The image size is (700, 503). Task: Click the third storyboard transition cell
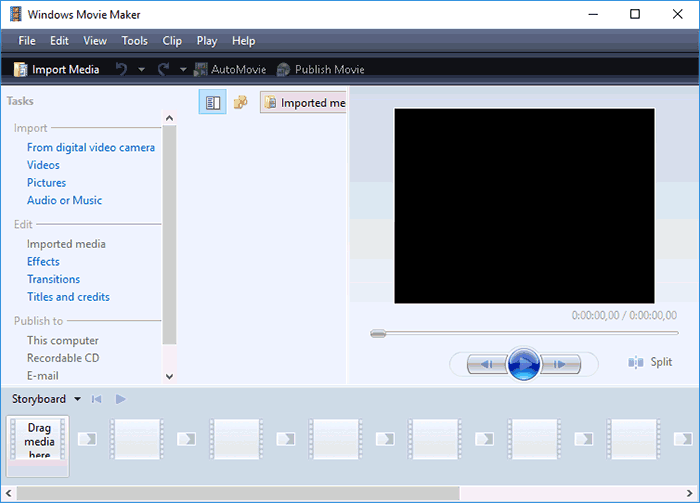point(286,439)
